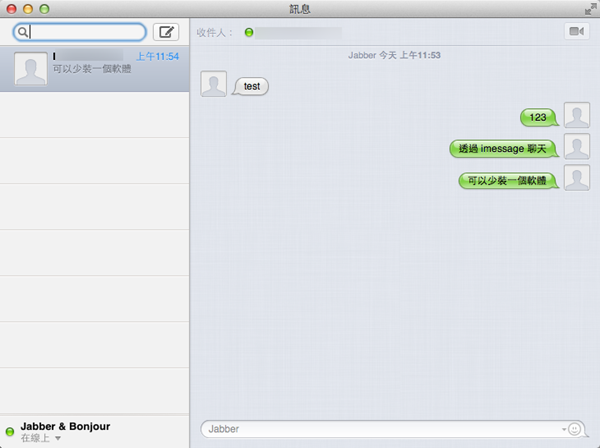Image resolution: width=600 pixels, height=448 pixels.
Task: Click the magnifier icon in search field
Action: coord(22,32)
